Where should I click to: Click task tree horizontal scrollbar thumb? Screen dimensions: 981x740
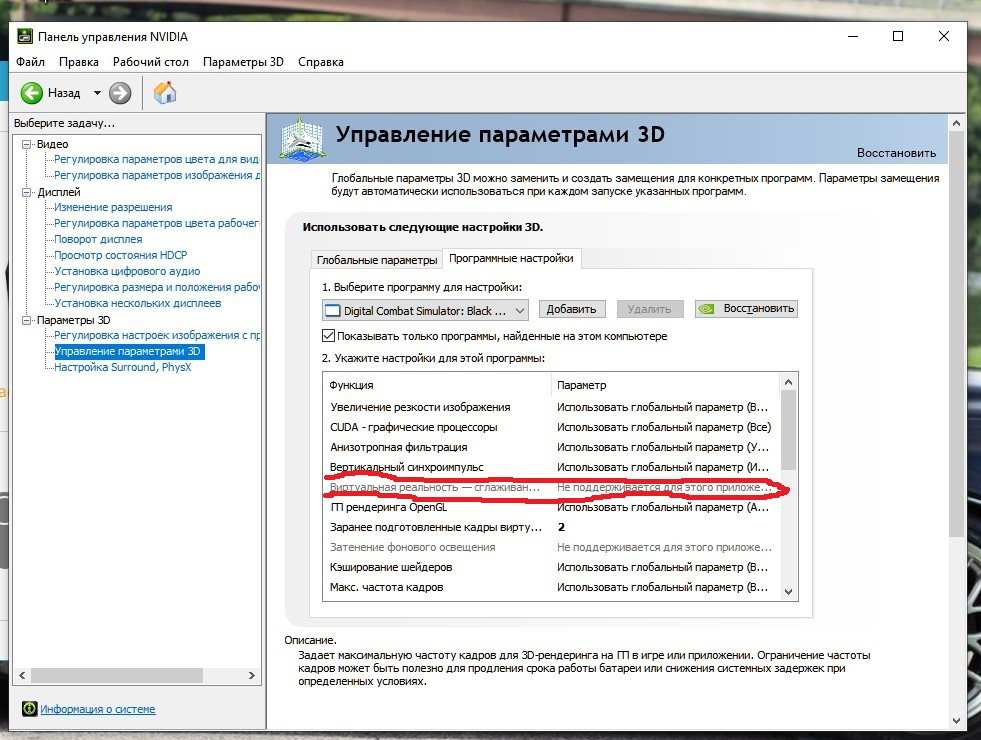click(x=117, y=676)
